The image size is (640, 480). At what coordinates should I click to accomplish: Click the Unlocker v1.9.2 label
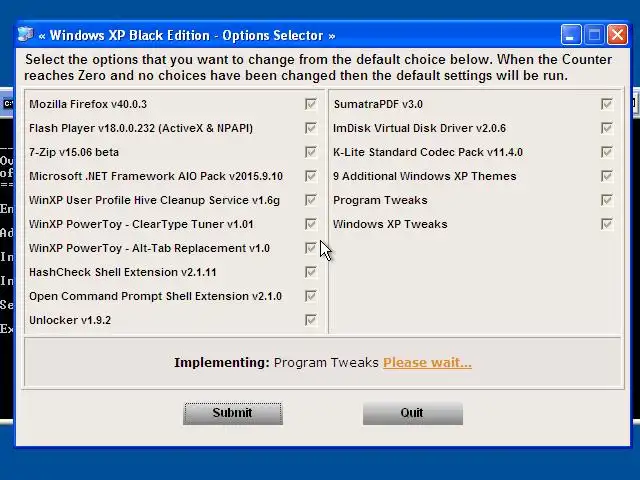coord(70,320)
